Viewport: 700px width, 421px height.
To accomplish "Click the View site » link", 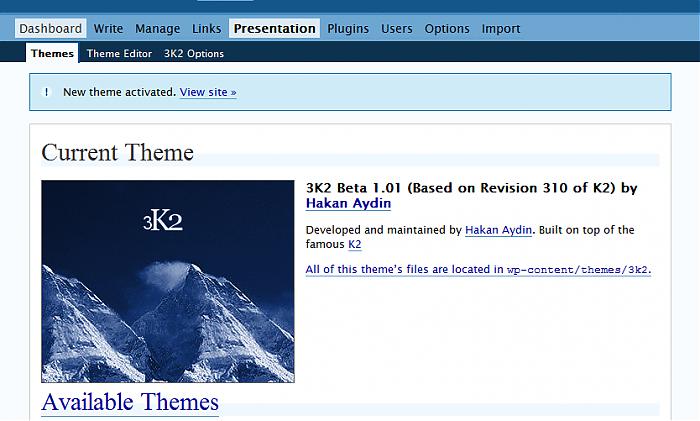I will [208, 92].
